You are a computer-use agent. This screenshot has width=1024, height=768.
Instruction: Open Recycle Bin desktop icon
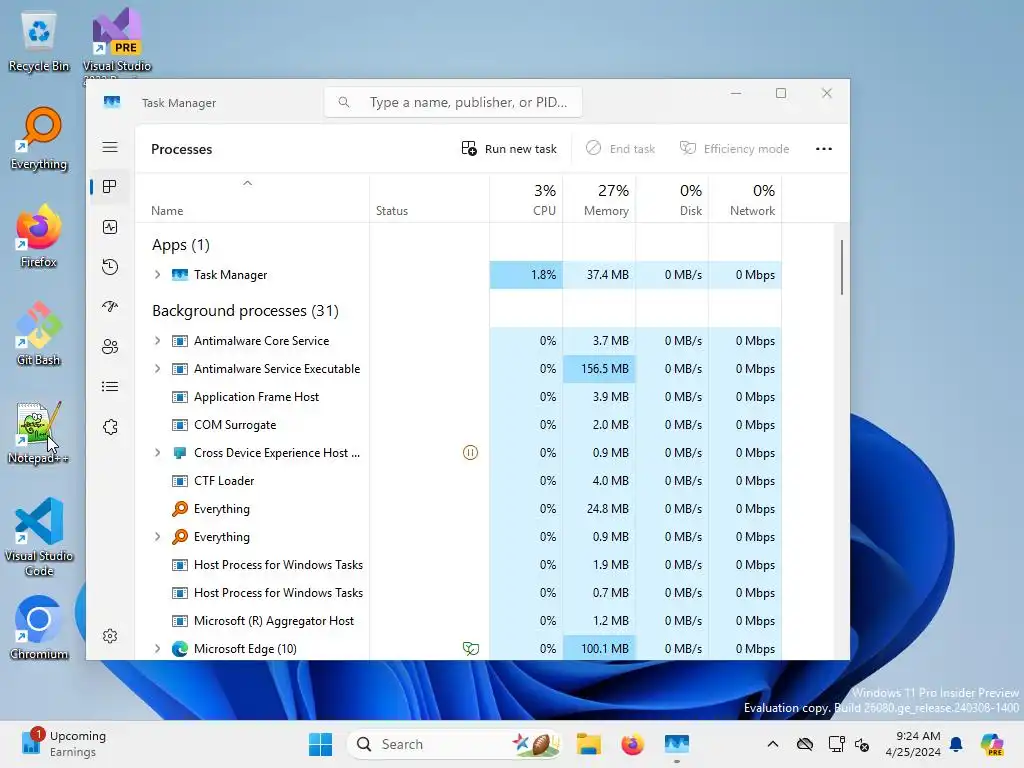(x=39, y=40)
